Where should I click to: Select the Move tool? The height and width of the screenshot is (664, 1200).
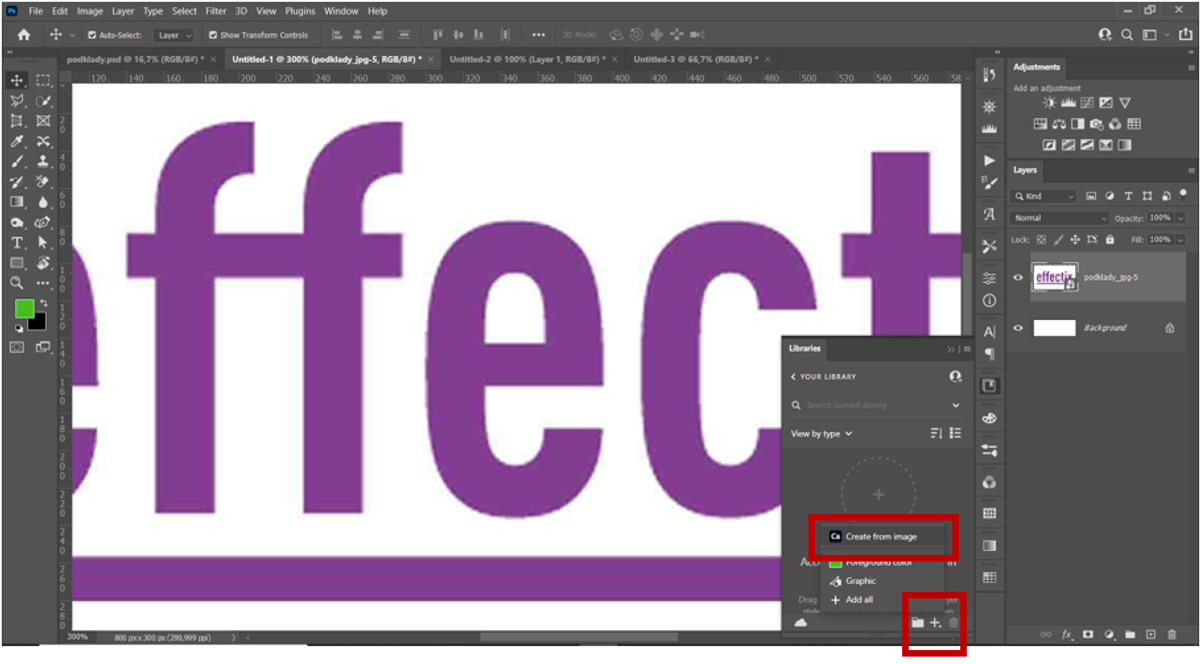[x=17, y=80]
